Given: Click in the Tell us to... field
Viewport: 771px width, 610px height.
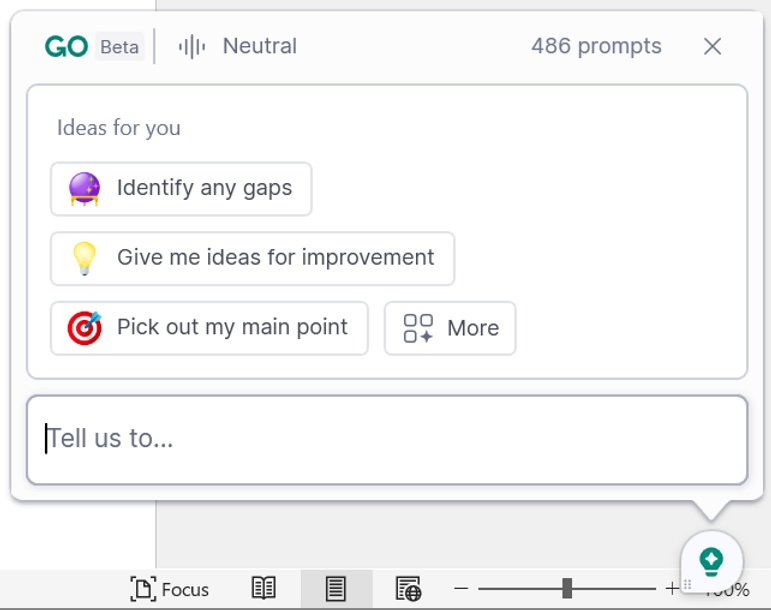Looking at the screenshot, I should coord(387,439).
